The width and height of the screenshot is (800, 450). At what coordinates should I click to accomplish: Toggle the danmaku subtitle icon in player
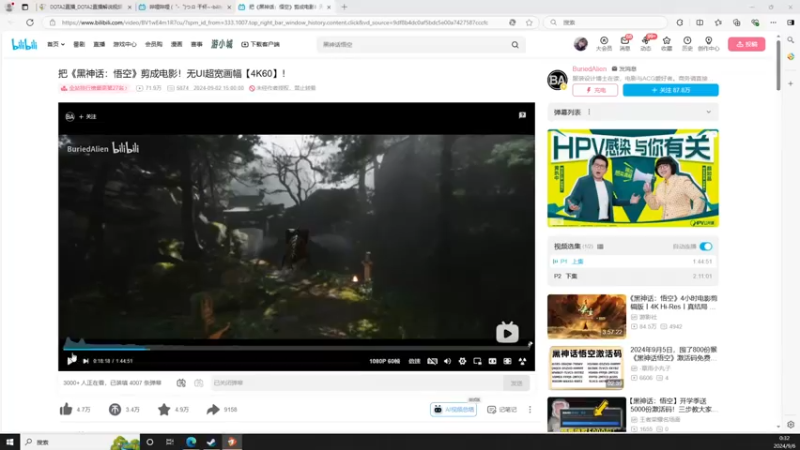tap(432, 361)
